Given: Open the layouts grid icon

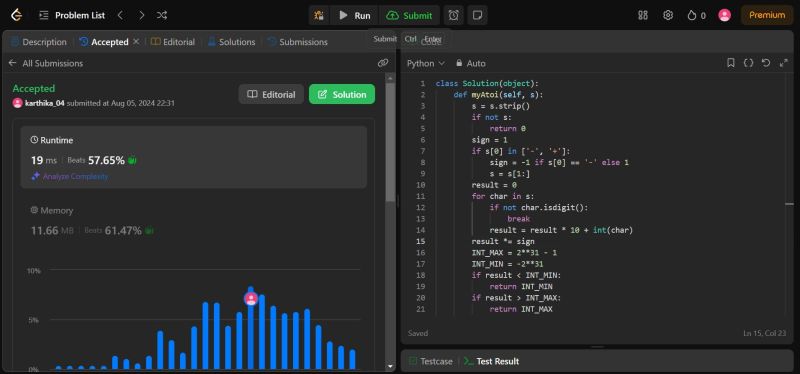Looking at the screenshot, I should (x=643, y=15).
